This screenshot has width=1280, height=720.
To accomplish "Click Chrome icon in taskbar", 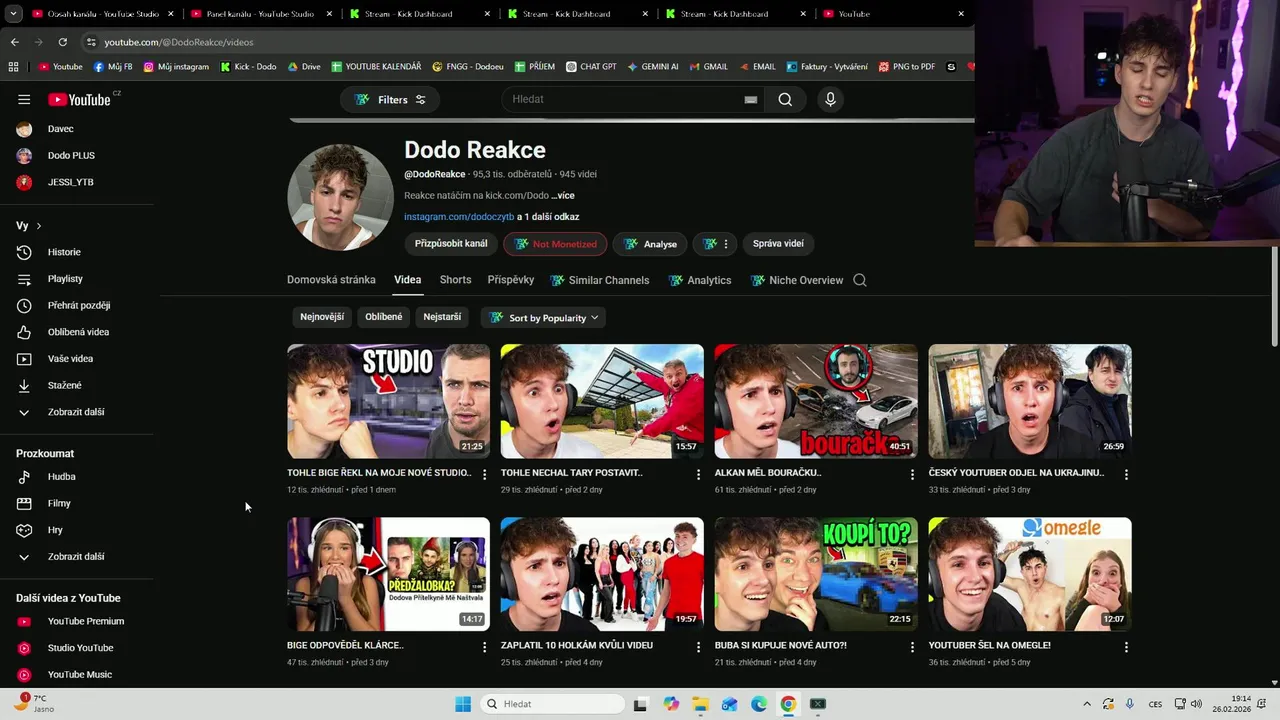I will pyautogui.click(x=788, y=704).
